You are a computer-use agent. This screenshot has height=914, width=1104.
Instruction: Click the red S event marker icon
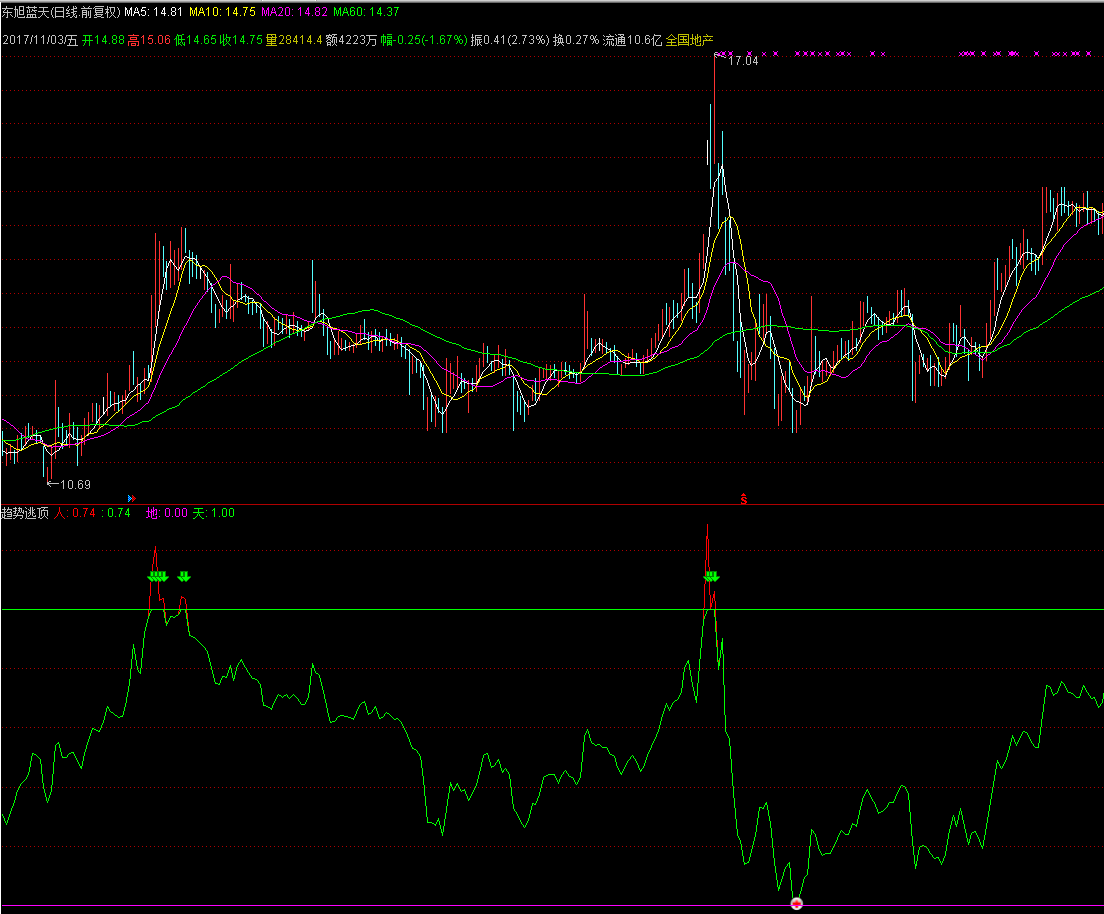point(744,499)
